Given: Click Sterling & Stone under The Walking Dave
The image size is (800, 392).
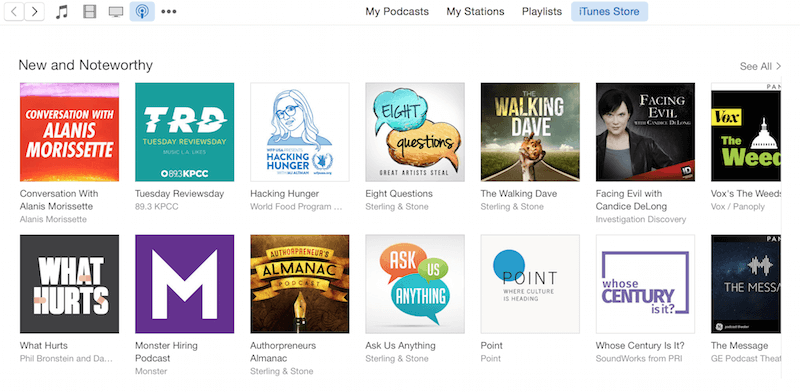Looking at the screenshot, I should pyautogui.click(x=512, y=207).
